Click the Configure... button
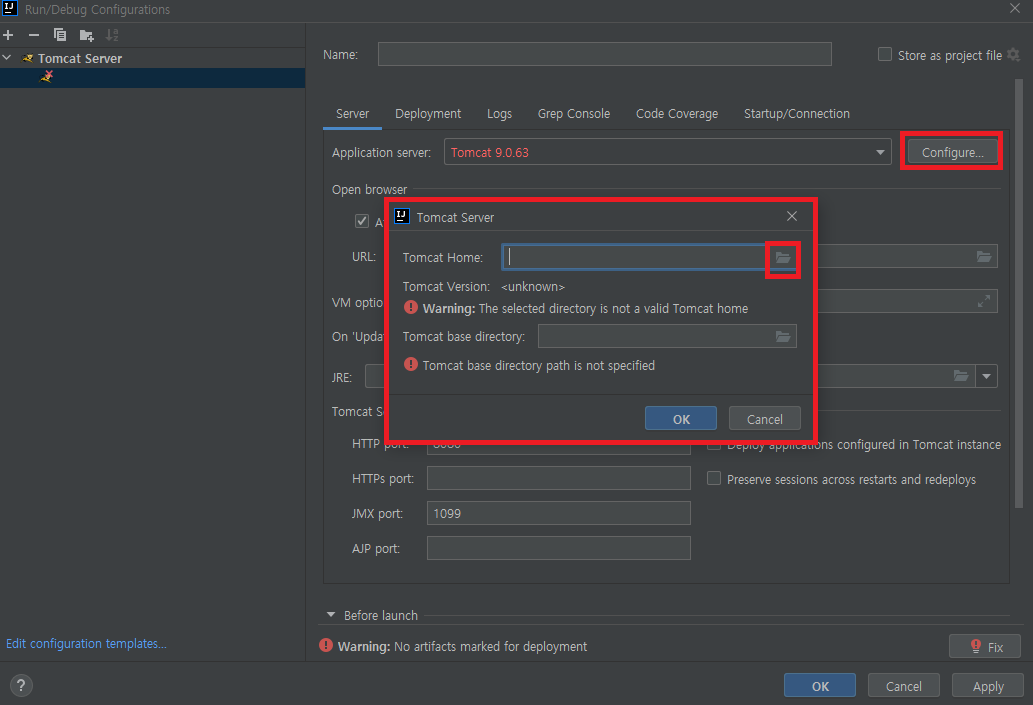This screenshot has height=705, width=1033. pyautogui.click(x=952, y=152)
